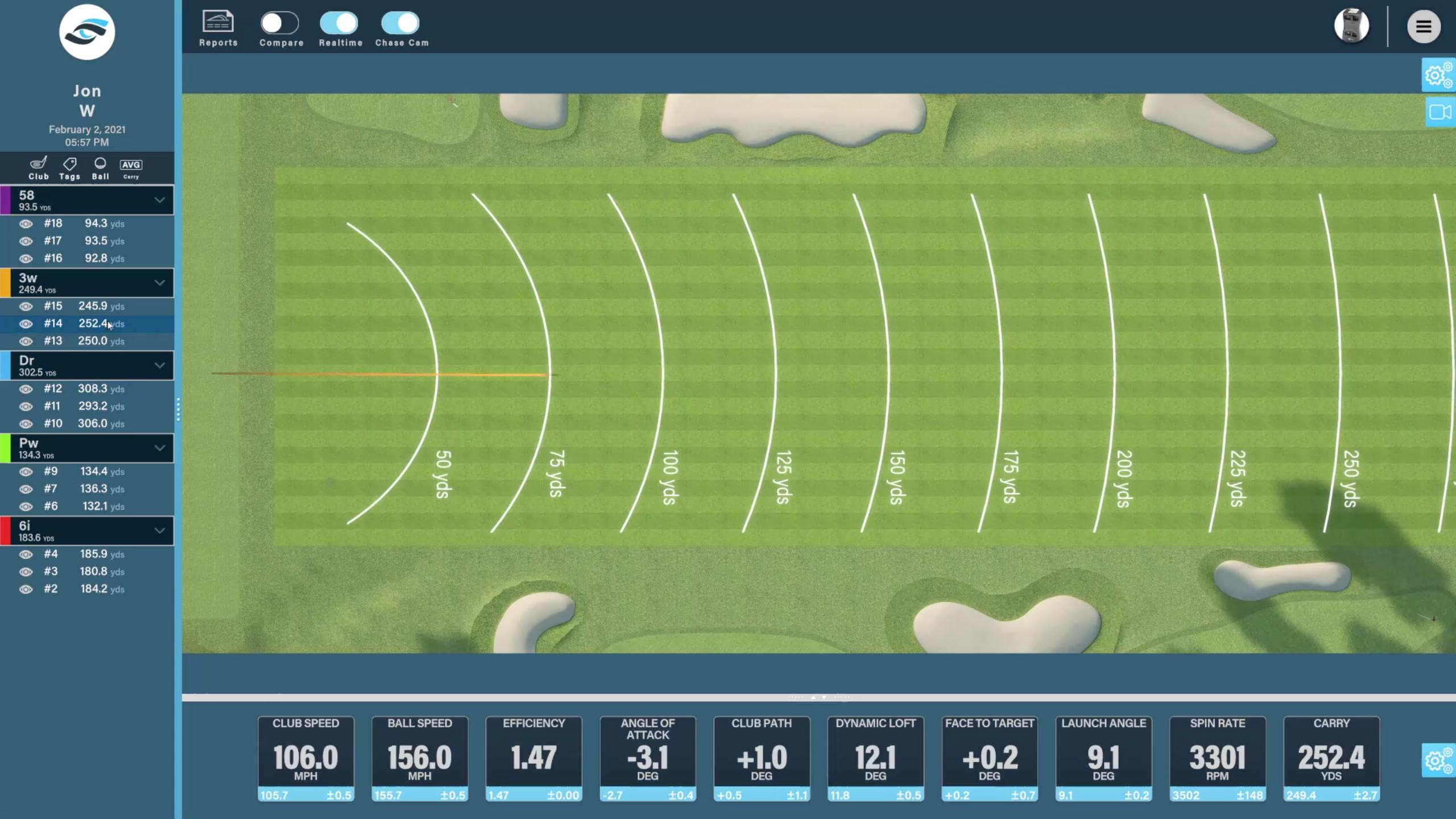Click the Carry data tile
Image resolution: width=1456 pixels, height=819 pixels.
1331,756
